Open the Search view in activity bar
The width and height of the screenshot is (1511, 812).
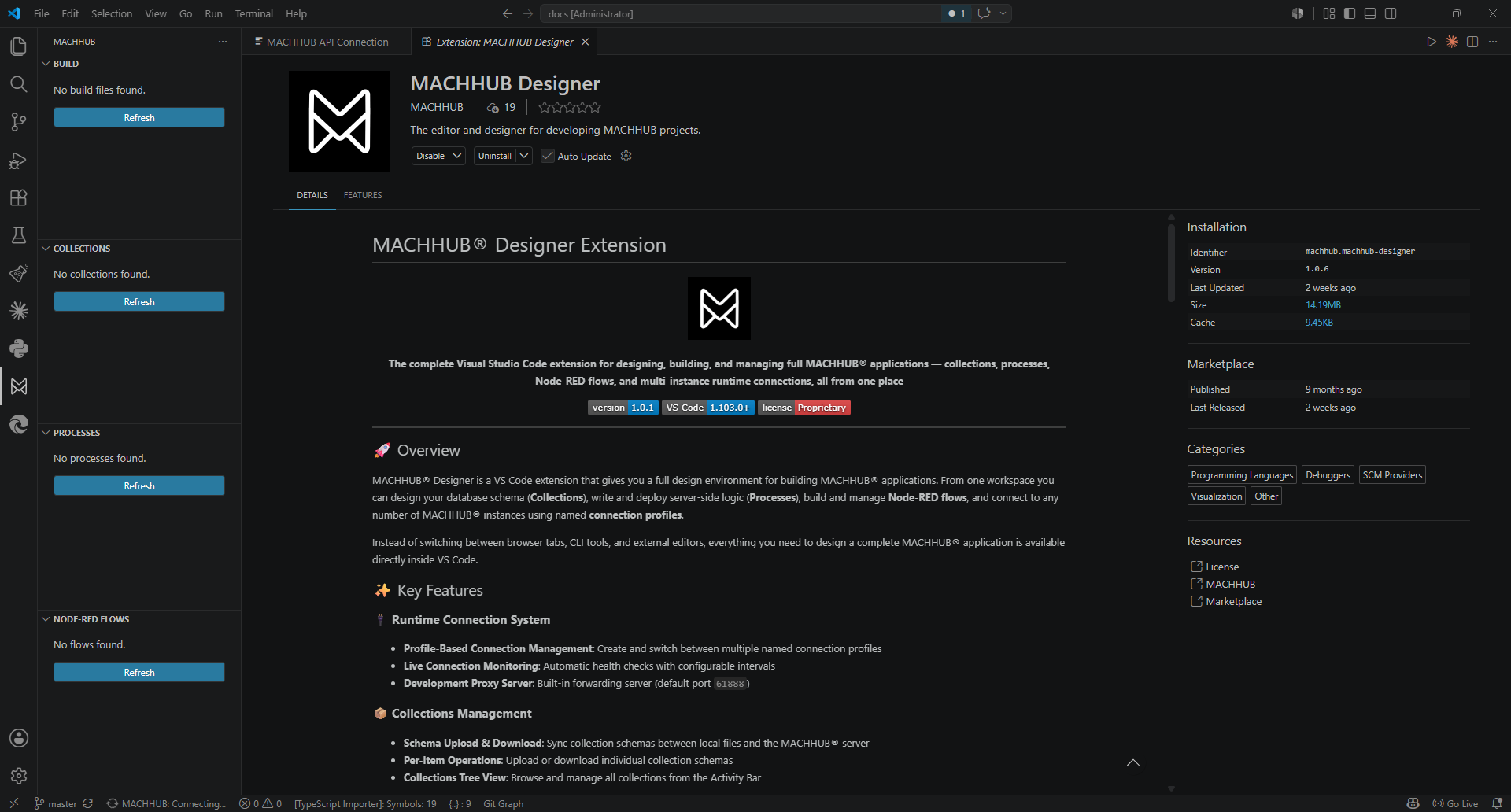click(18, 84)
